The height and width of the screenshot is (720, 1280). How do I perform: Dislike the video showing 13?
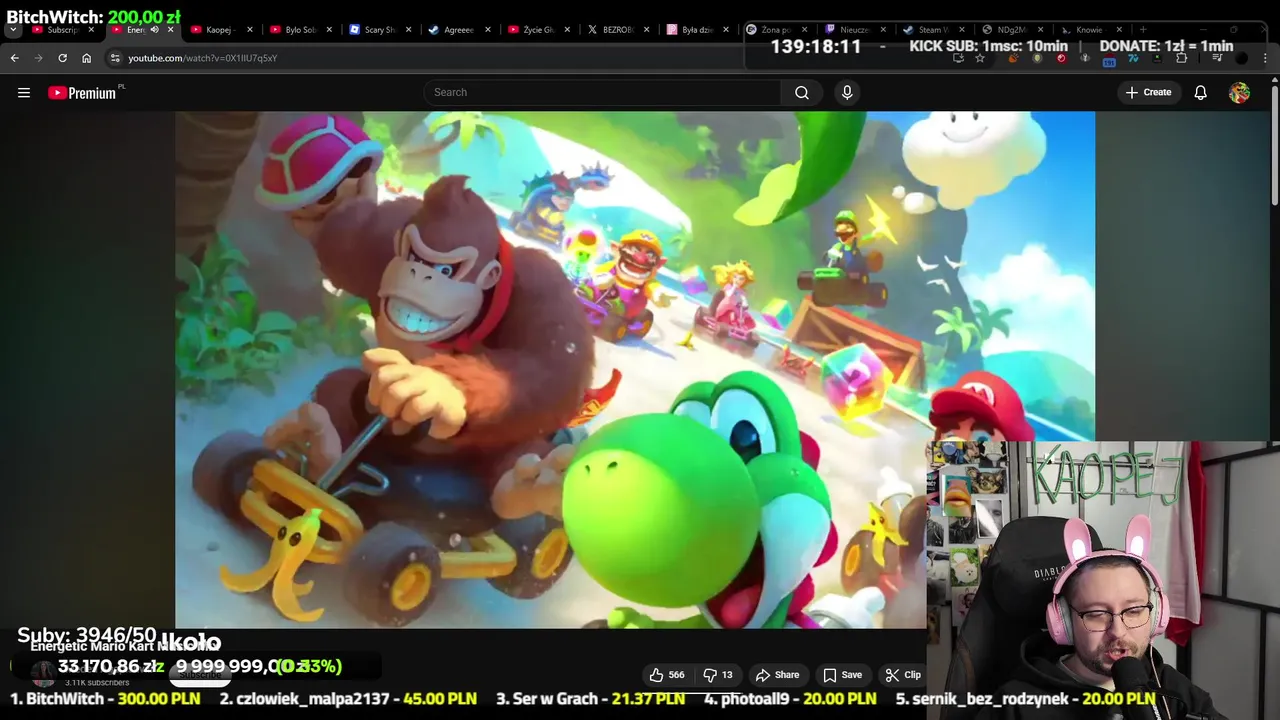(x=718, y=675)
